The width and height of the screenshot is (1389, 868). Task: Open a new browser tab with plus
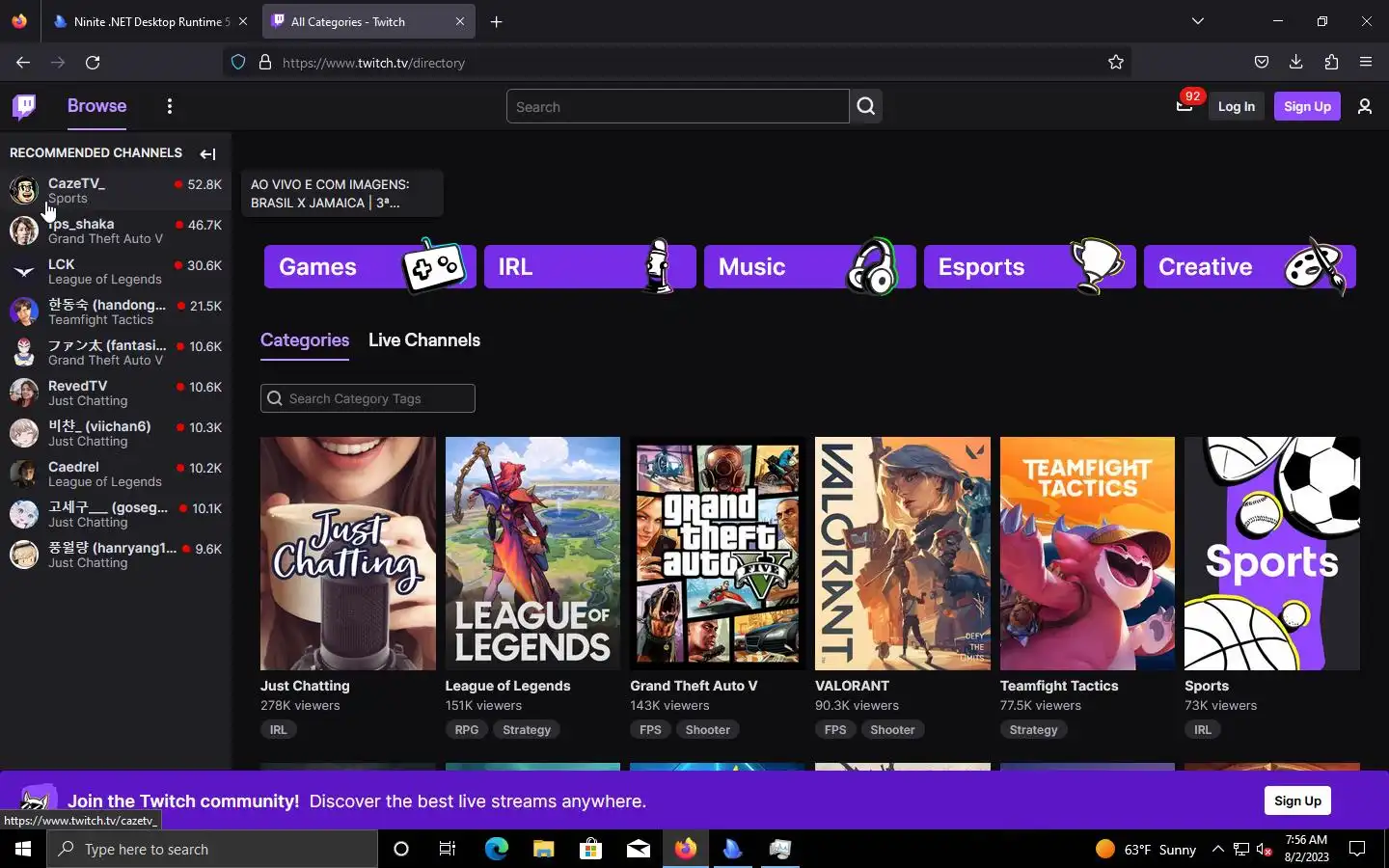(x=496, y=21)
